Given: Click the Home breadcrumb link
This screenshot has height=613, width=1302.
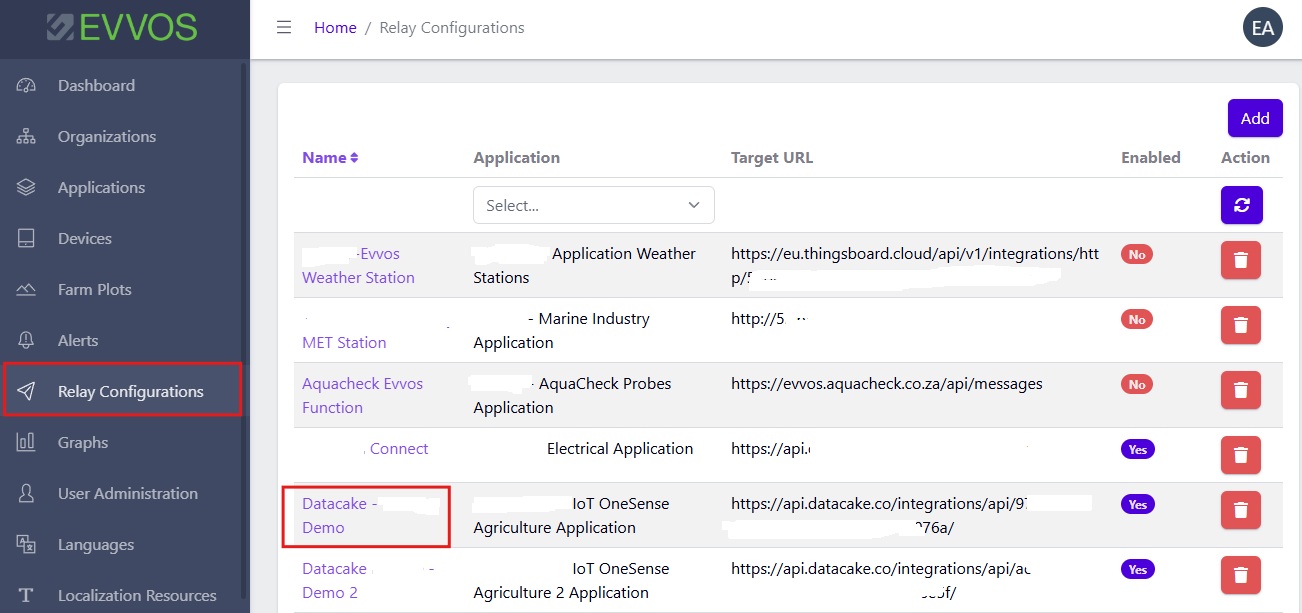Looking at the screenshot, I should pos(335,28).
